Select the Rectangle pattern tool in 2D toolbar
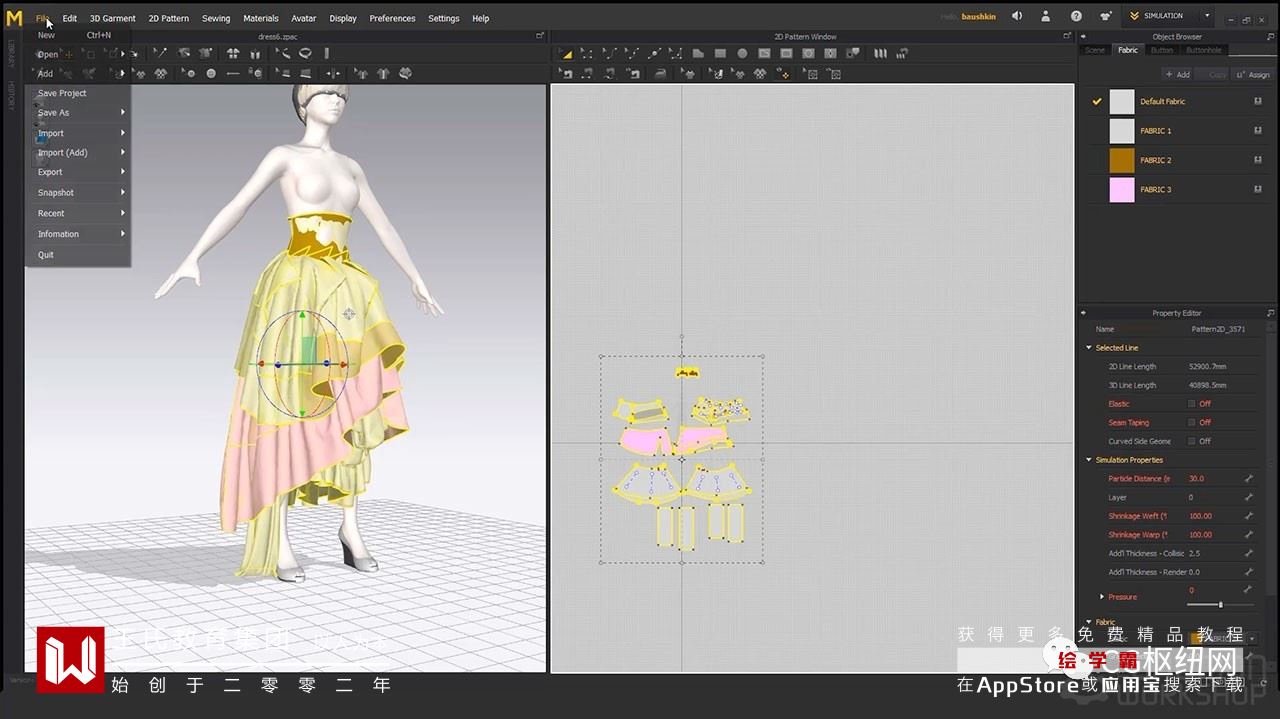The image size is (1280, 719). point(720,54)
